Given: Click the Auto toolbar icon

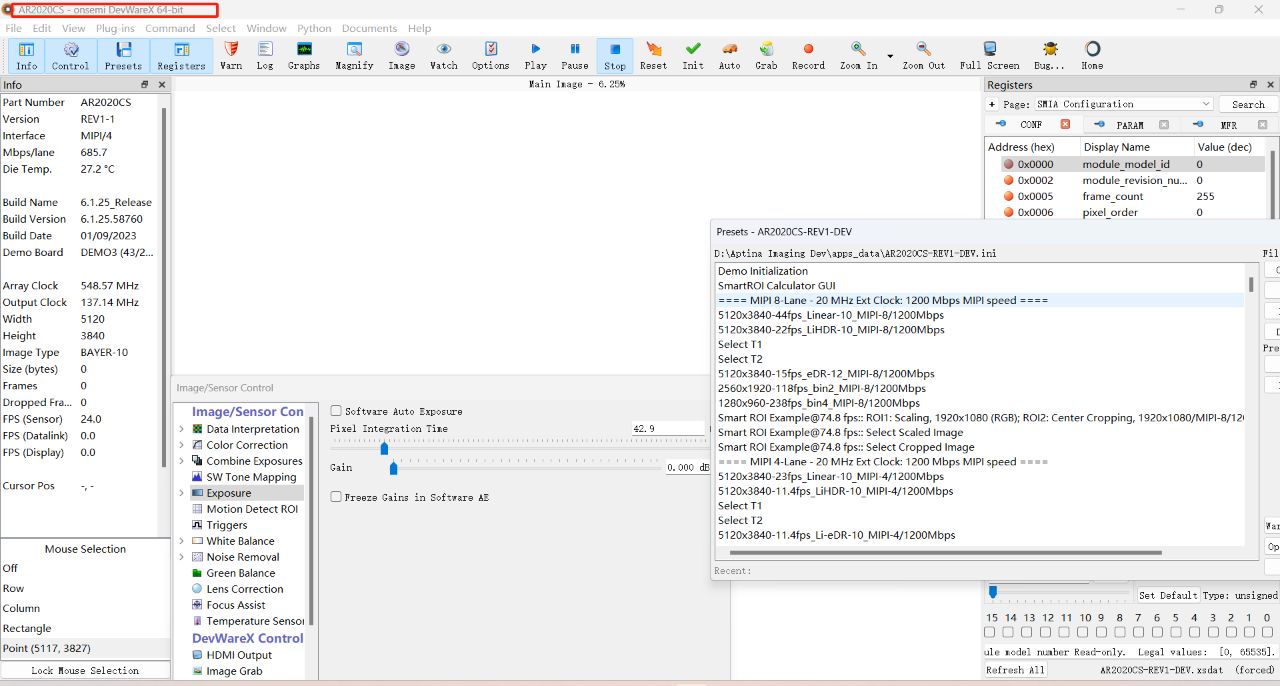Looking at the screenshot, I should coord(730,55).
